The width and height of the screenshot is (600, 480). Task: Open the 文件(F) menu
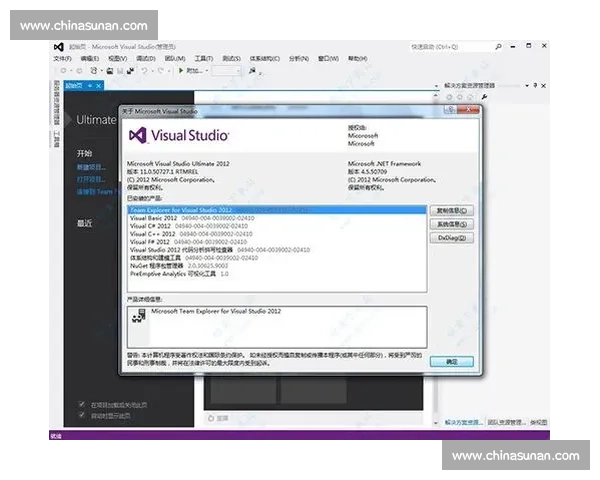click(62, 59)
